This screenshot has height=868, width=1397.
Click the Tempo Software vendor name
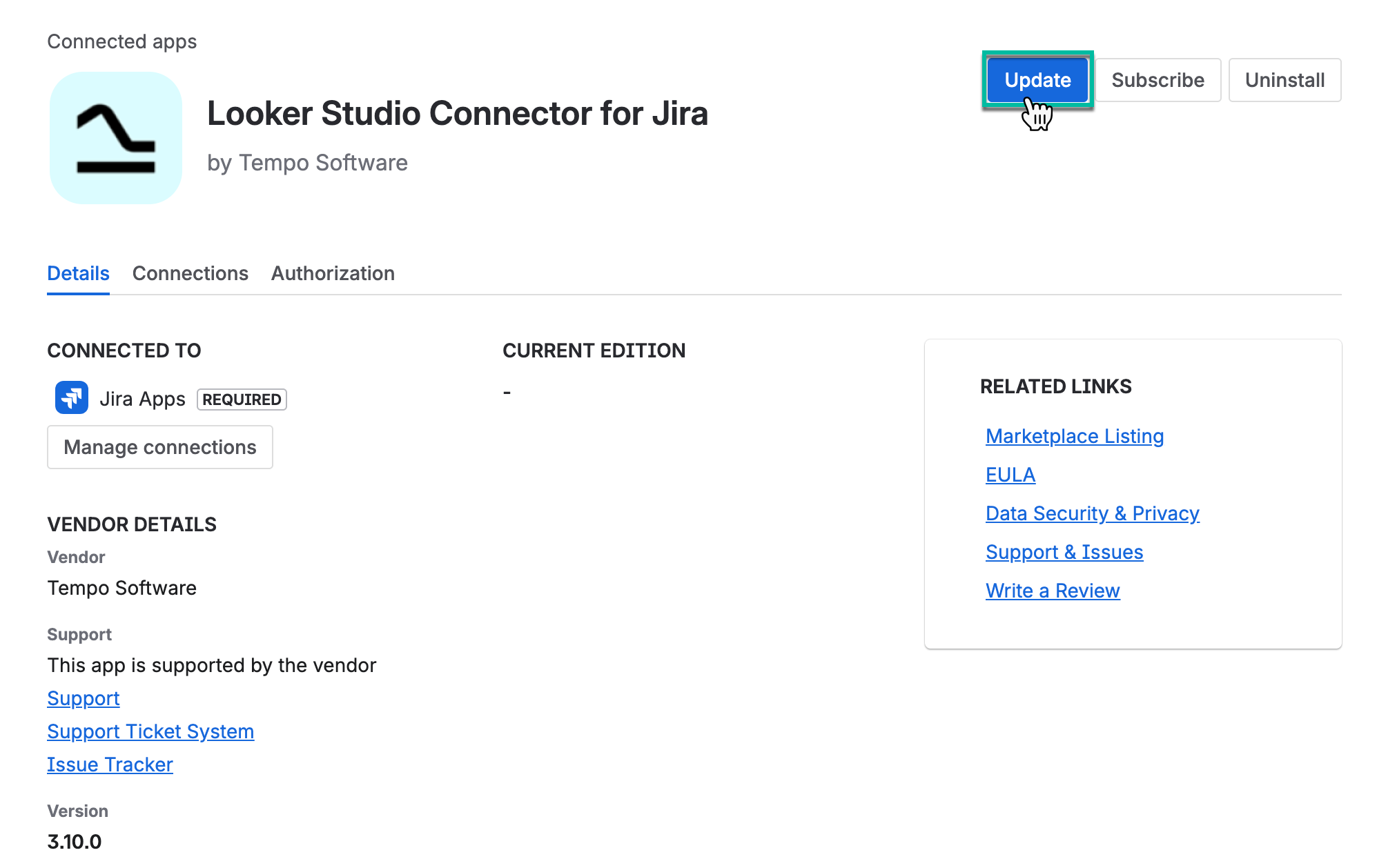click(121, 588)
